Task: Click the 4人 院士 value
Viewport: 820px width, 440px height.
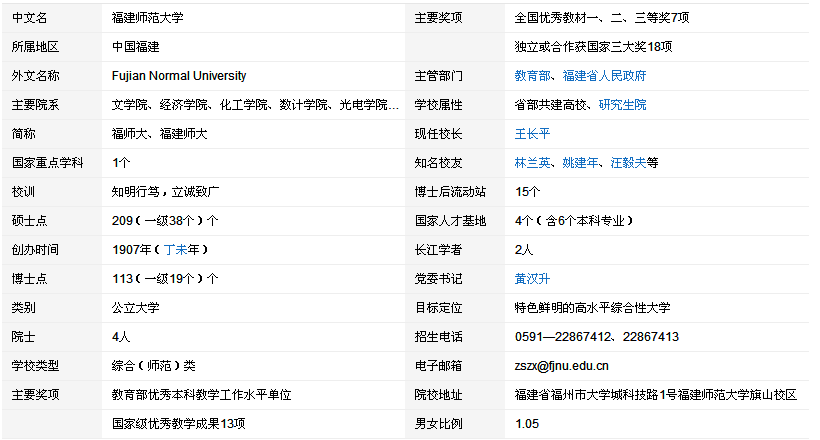Action: 121,337
